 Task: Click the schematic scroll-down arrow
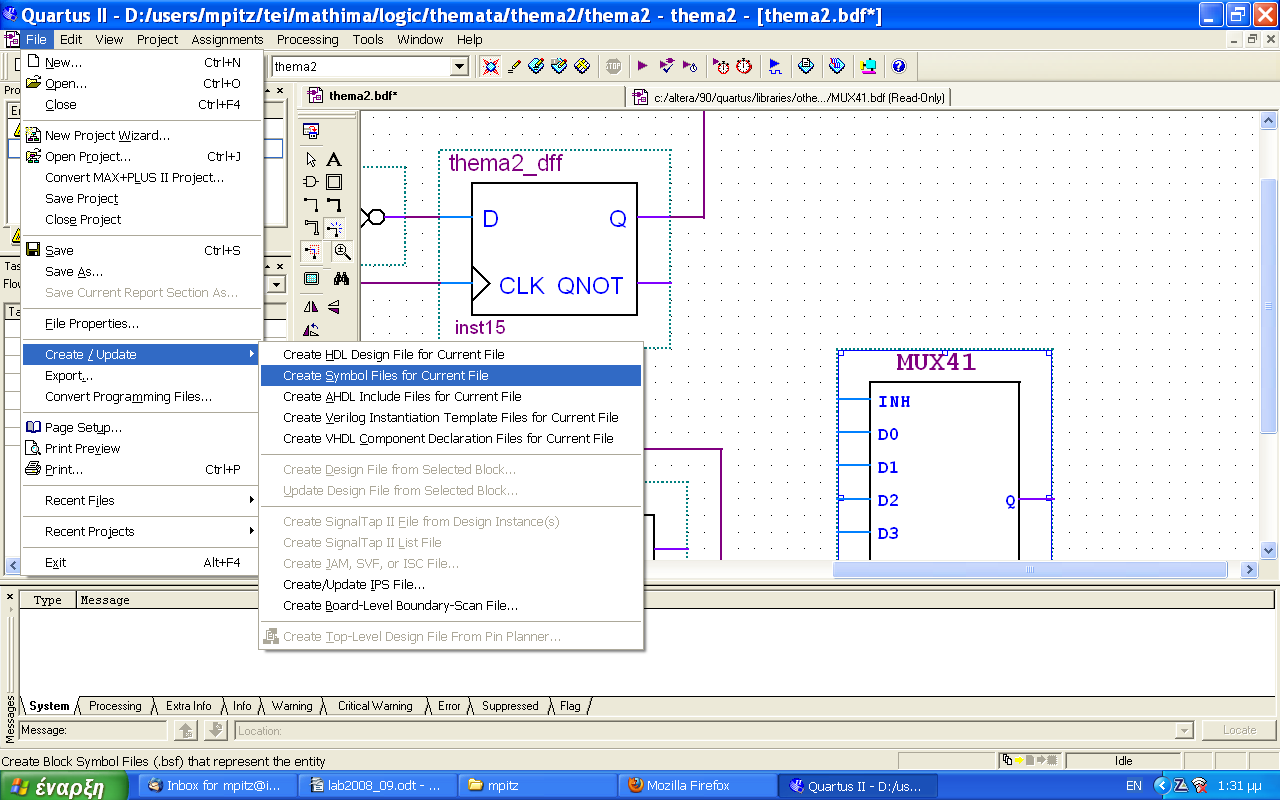coord(1269,550)
